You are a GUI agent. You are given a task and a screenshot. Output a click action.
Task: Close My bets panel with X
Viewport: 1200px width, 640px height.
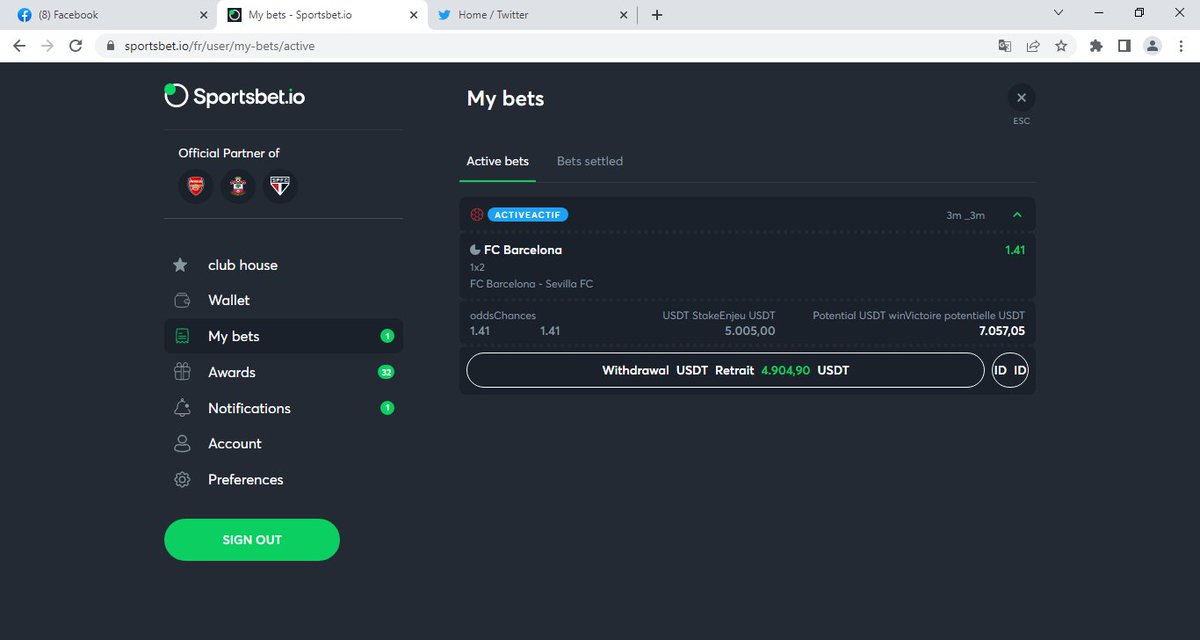click(x=1021, y=98)
